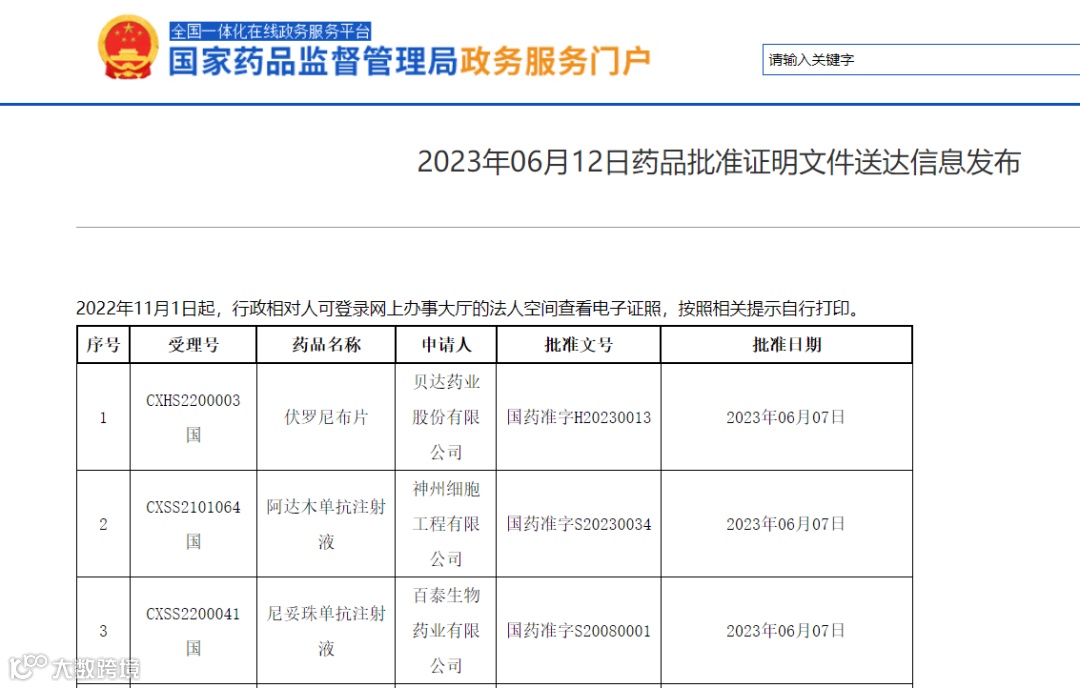Select serial number 1 cell
The height and width of the screenshot is (688, 1080).
[103, 417]
